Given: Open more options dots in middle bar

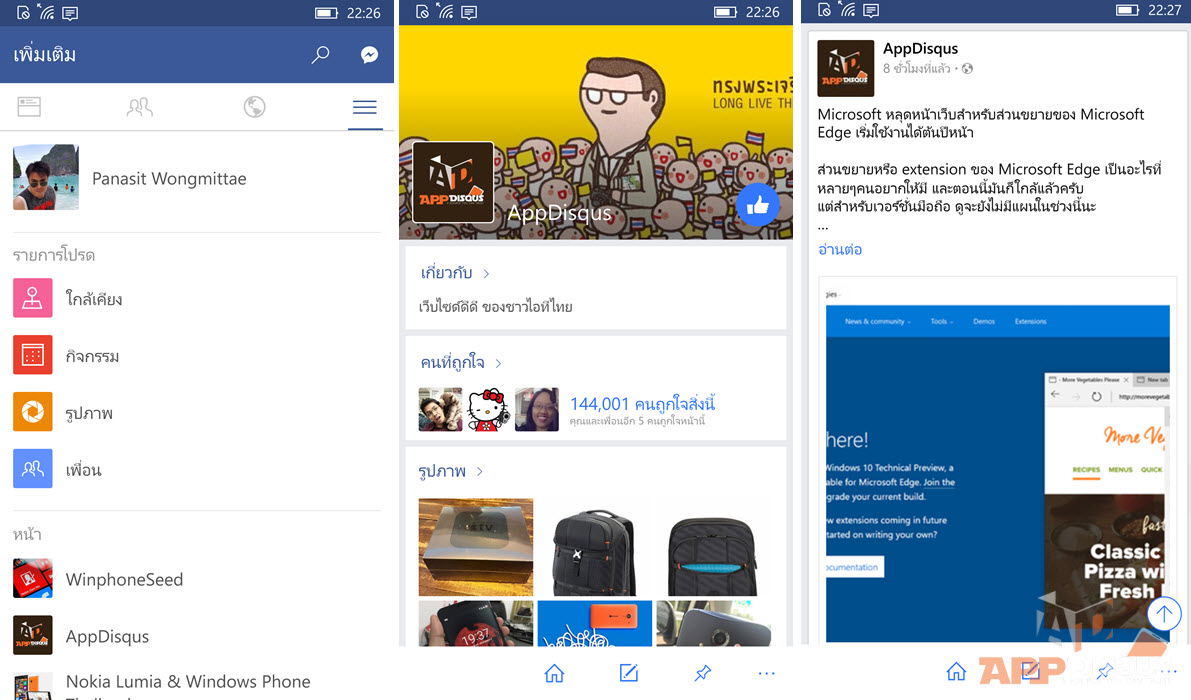Looking at the screenshot, I should coord(766,673).
